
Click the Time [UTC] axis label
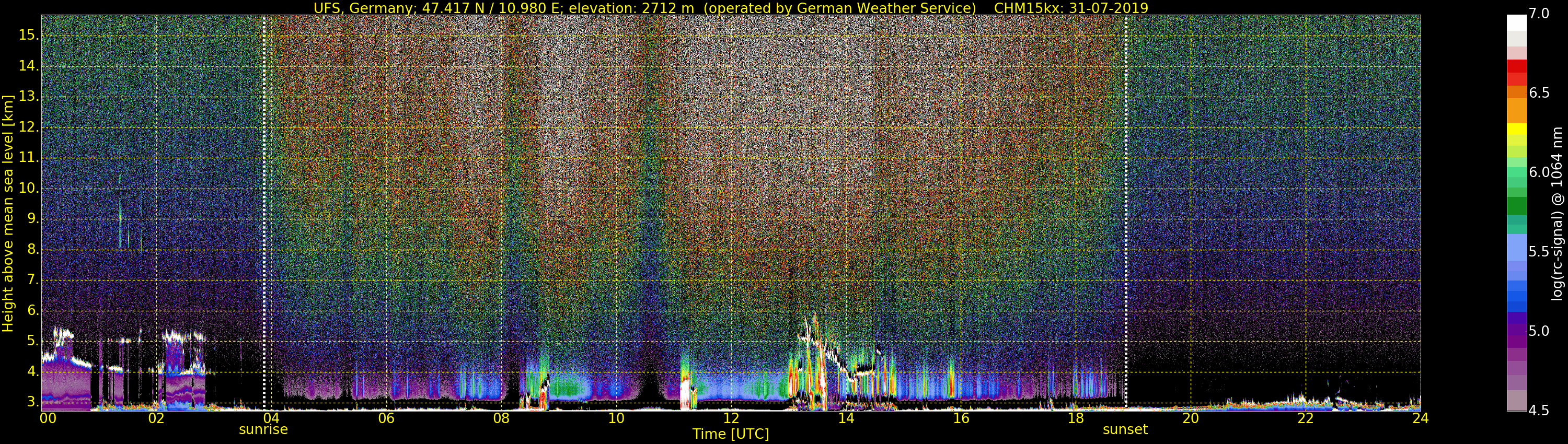731,434
